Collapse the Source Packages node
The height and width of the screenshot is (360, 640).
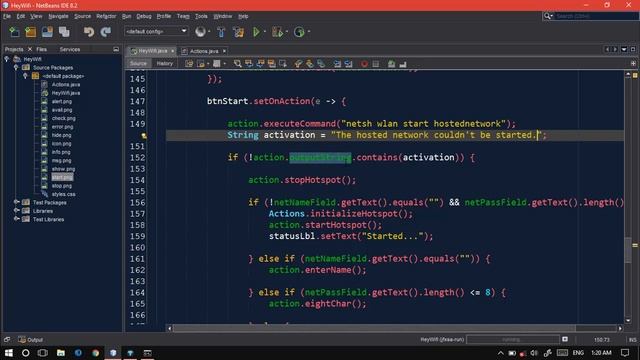[16, 67]
